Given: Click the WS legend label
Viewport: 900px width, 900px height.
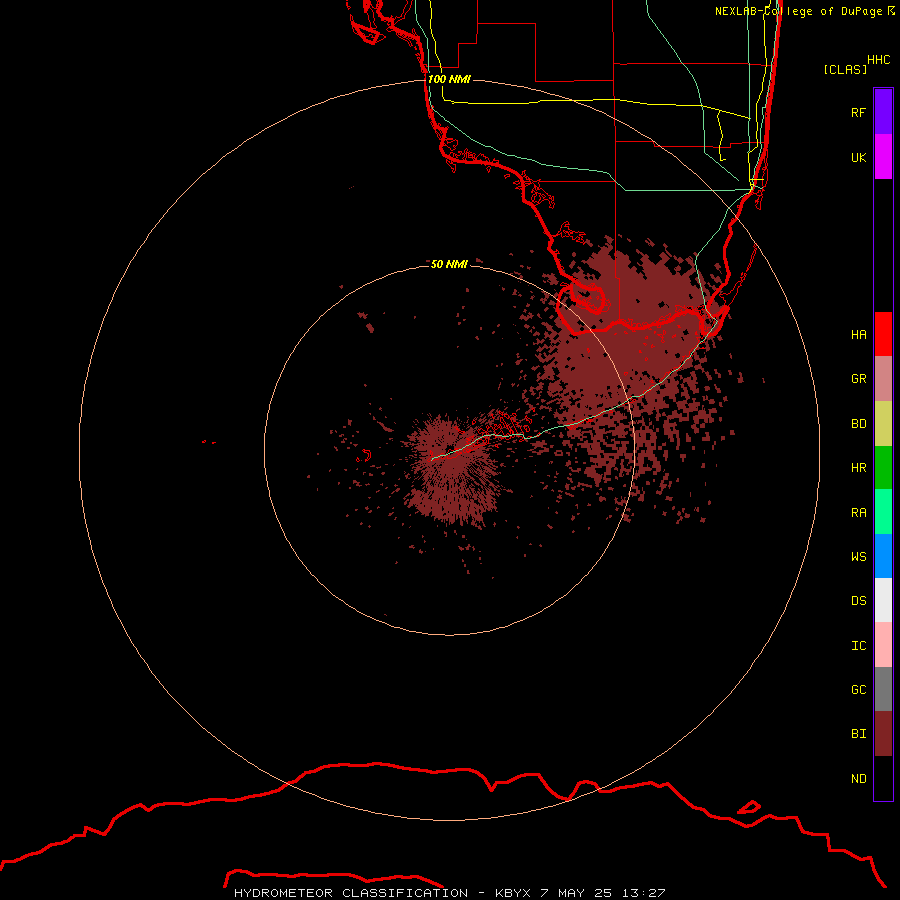Looking at the screenshot, I should (859, 556).
